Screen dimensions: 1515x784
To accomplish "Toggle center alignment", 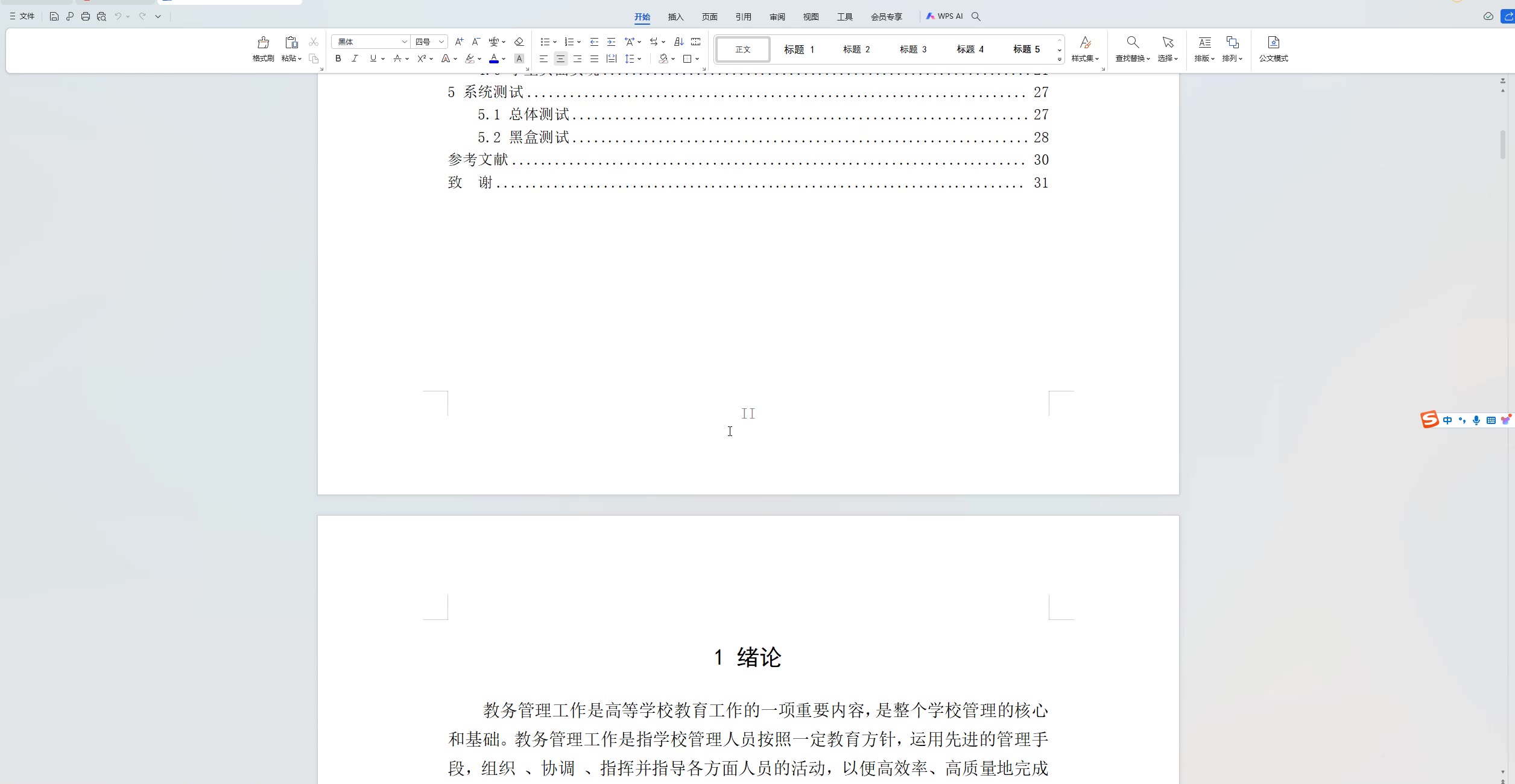I will coord(560,58).
